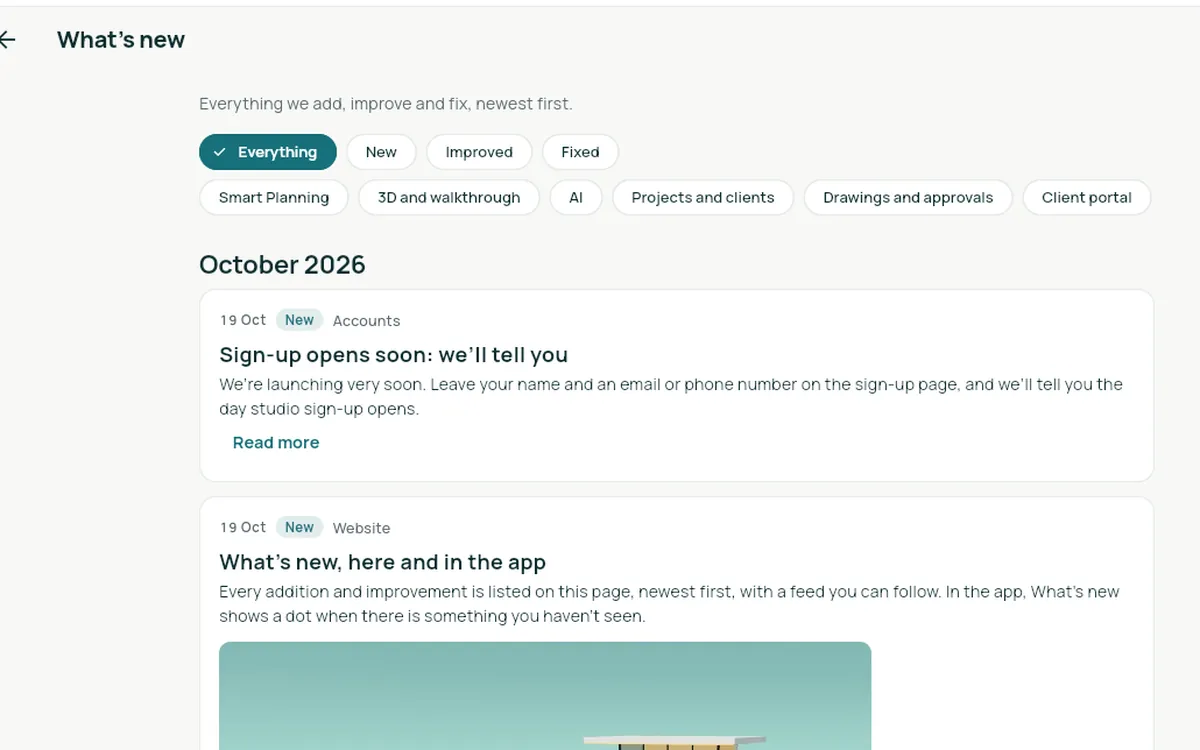Filter updates by Fixed
This screenshot has height=750, width=1200.
[x=580, y=152]
